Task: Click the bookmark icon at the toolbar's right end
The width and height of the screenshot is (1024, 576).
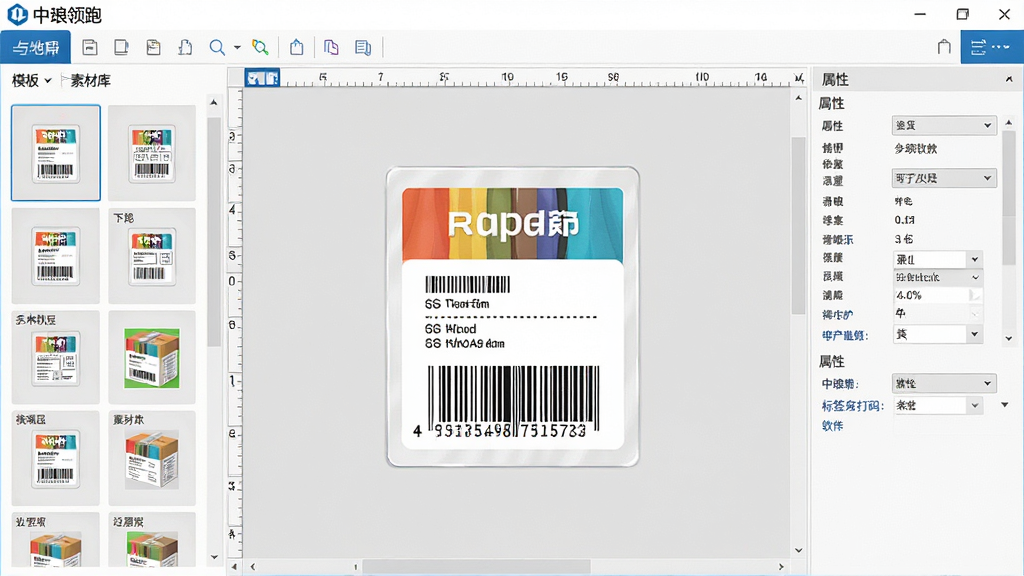Action: [944, 47]
